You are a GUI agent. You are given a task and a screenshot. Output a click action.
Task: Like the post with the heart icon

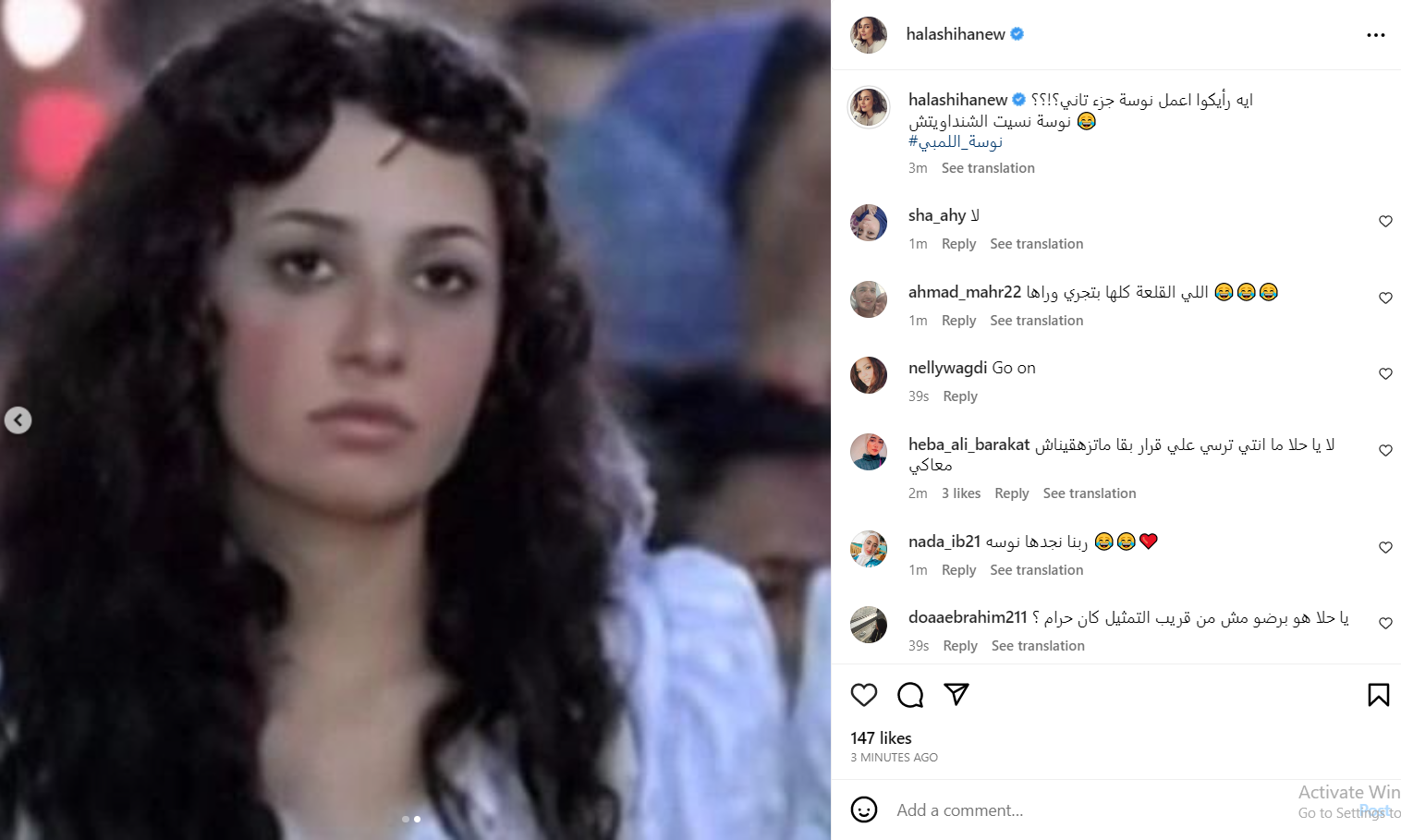point(863,695)
